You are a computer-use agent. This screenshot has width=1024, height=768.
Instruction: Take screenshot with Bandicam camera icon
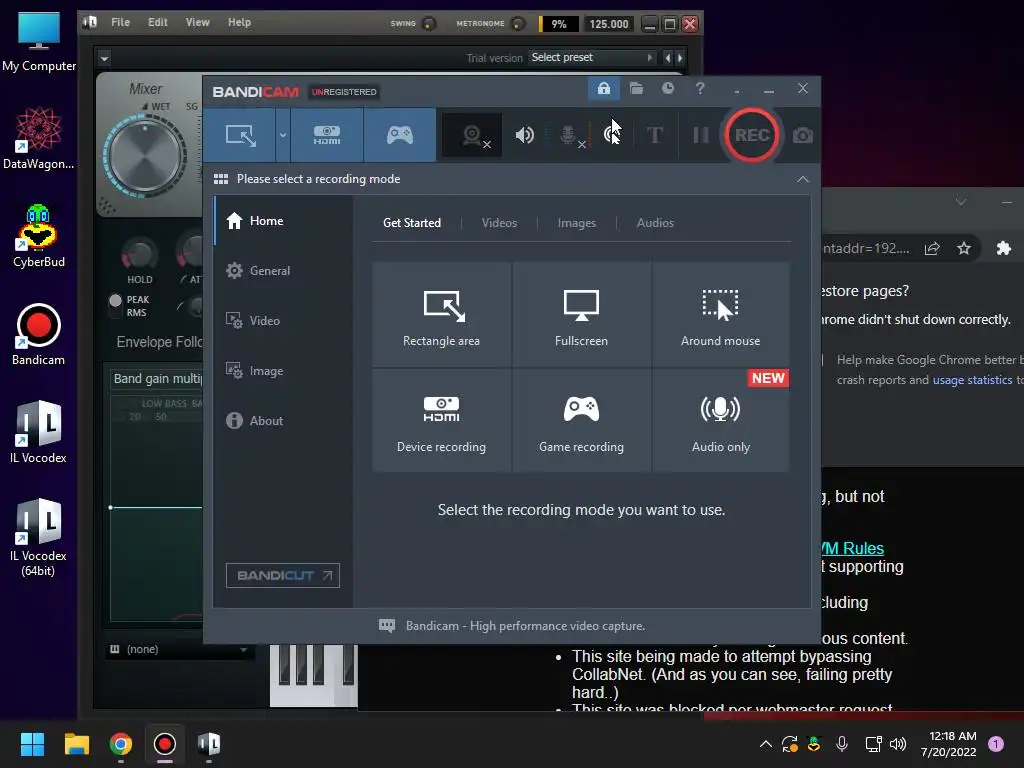[803, 135]
